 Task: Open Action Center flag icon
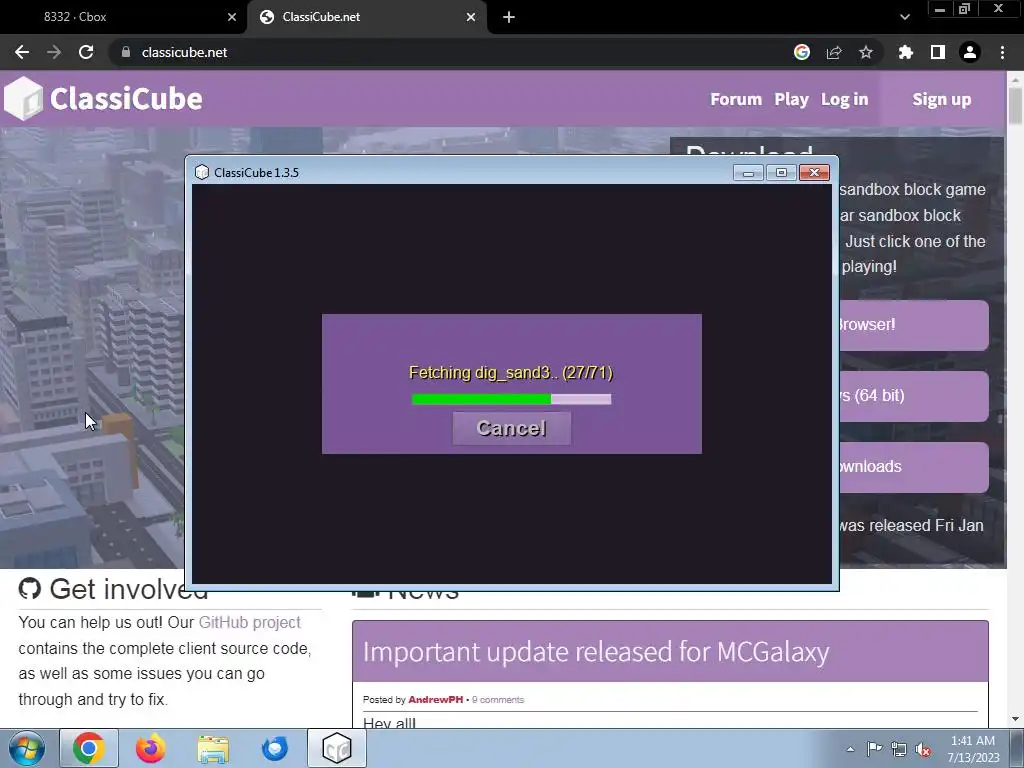point(874,749)
